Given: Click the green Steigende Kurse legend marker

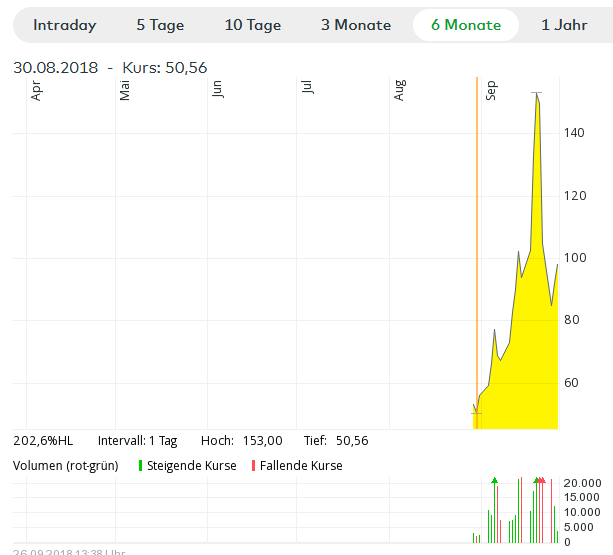Looking at the screenshot, I should tap(140, 466).
